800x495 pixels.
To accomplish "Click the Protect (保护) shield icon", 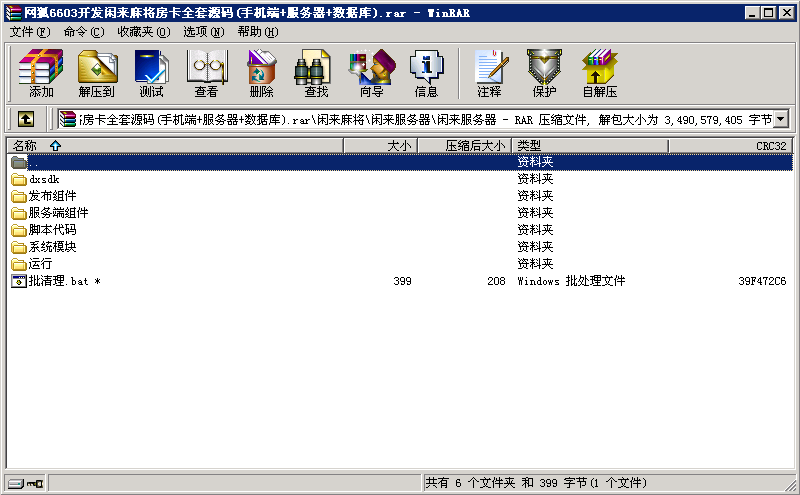I will click(x=544, y=73).
